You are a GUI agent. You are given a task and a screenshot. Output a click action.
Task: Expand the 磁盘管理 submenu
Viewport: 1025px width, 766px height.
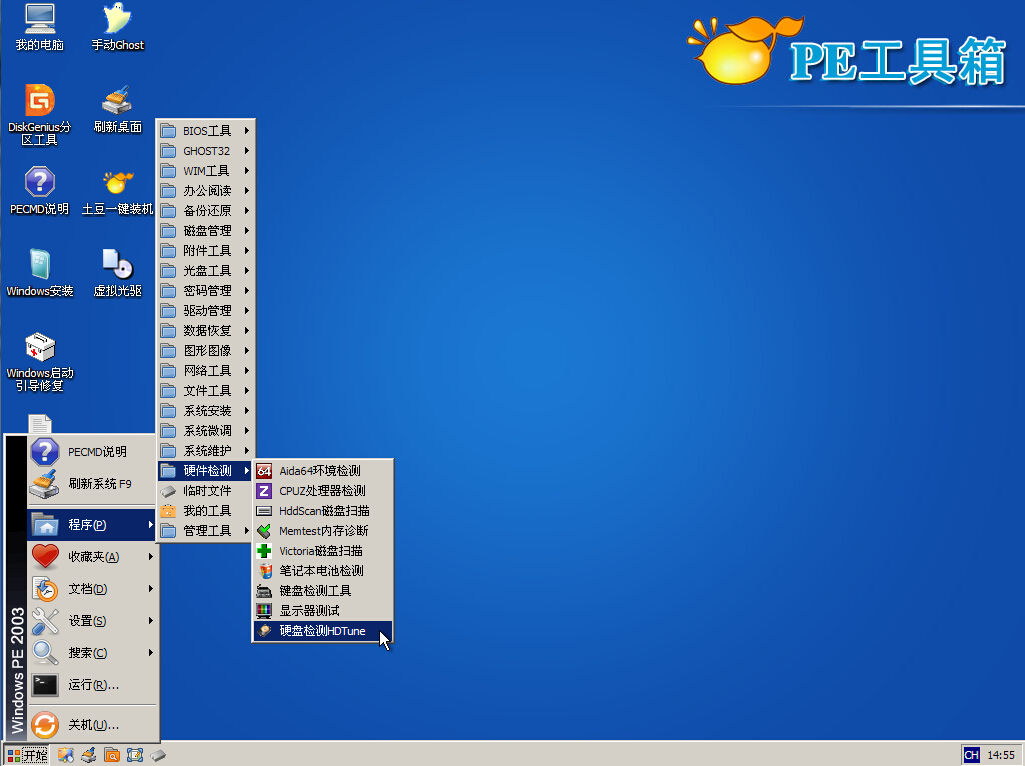pos(205,231)
